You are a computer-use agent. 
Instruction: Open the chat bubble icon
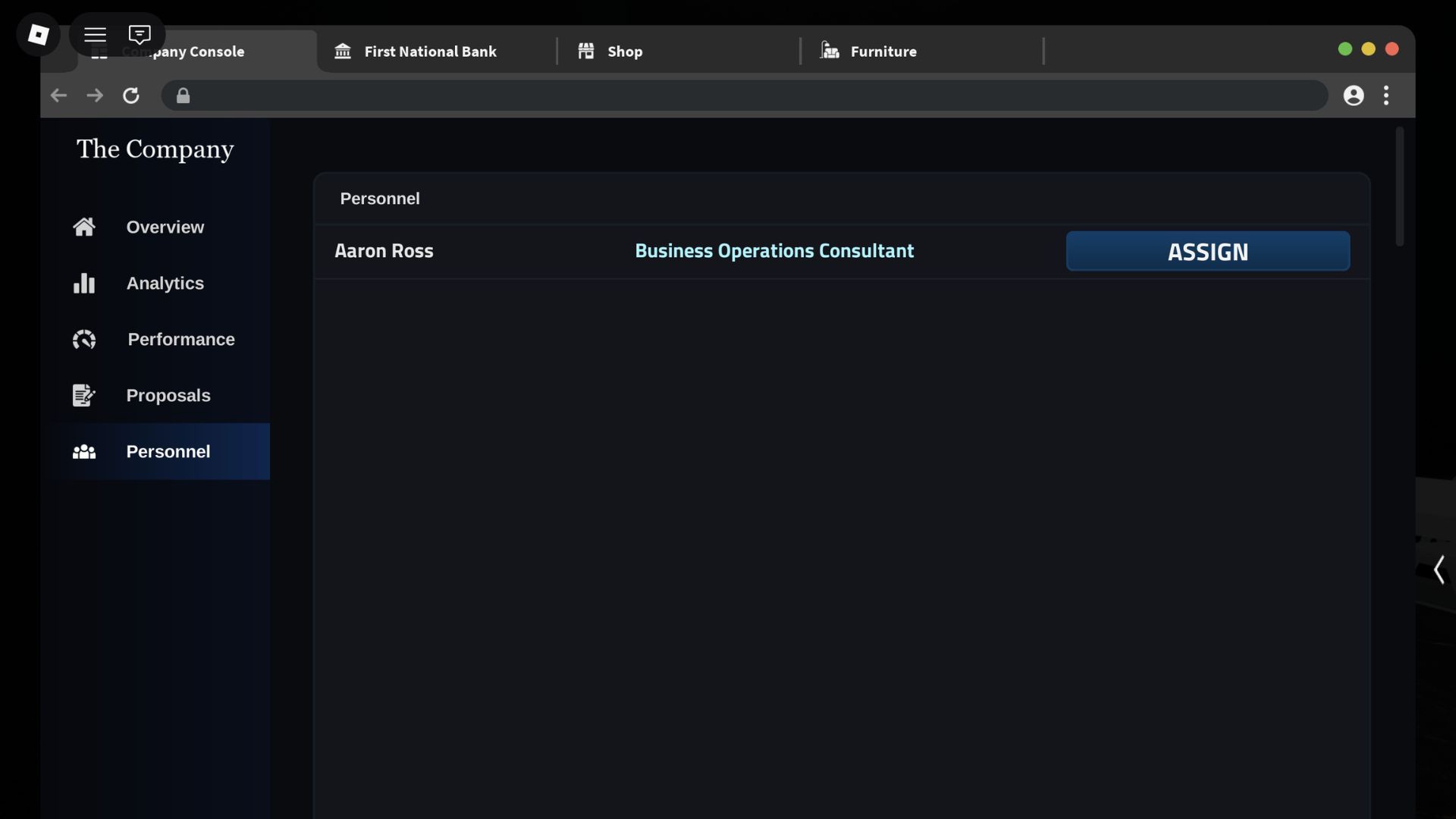point(140,34)
